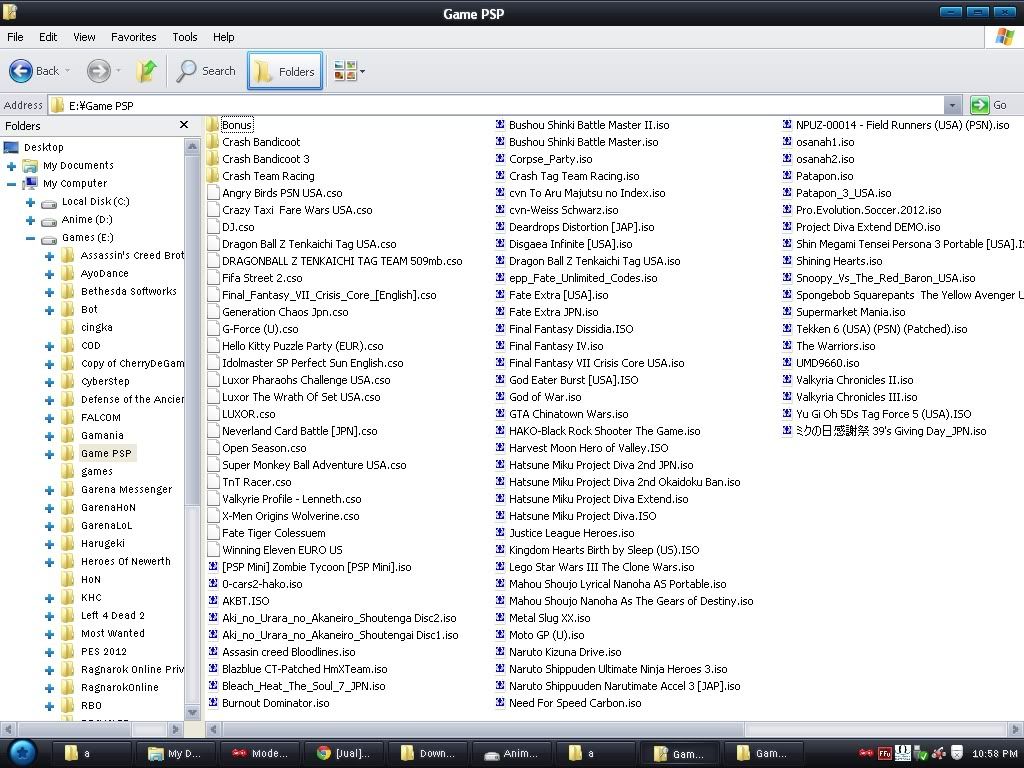Expand Local Disk (C:) node
Viewport: 1024px width, 768px height.
pyautogui.click(x=30, y=202)
